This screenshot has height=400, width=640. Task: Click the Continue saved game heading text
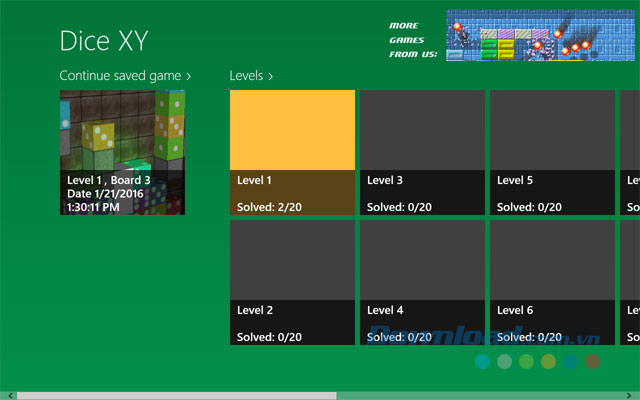(x=120, y=76)
